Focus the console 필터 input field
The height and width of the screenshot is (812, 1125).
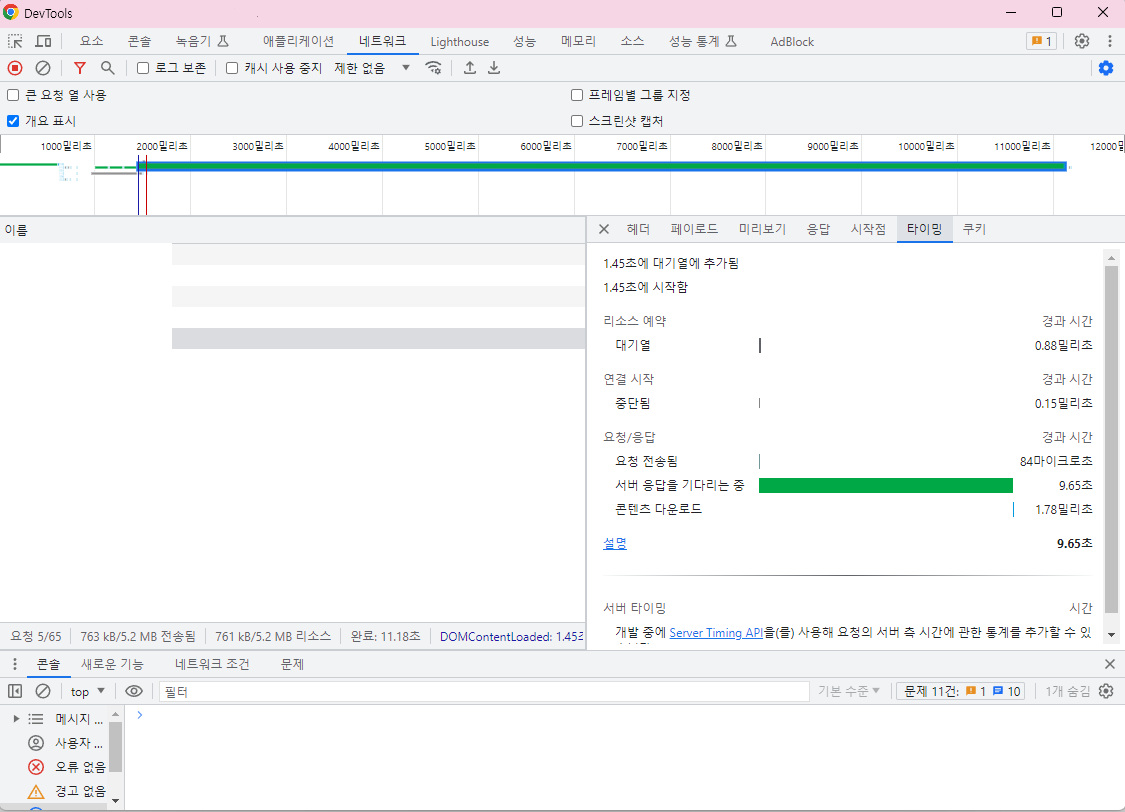484,691
